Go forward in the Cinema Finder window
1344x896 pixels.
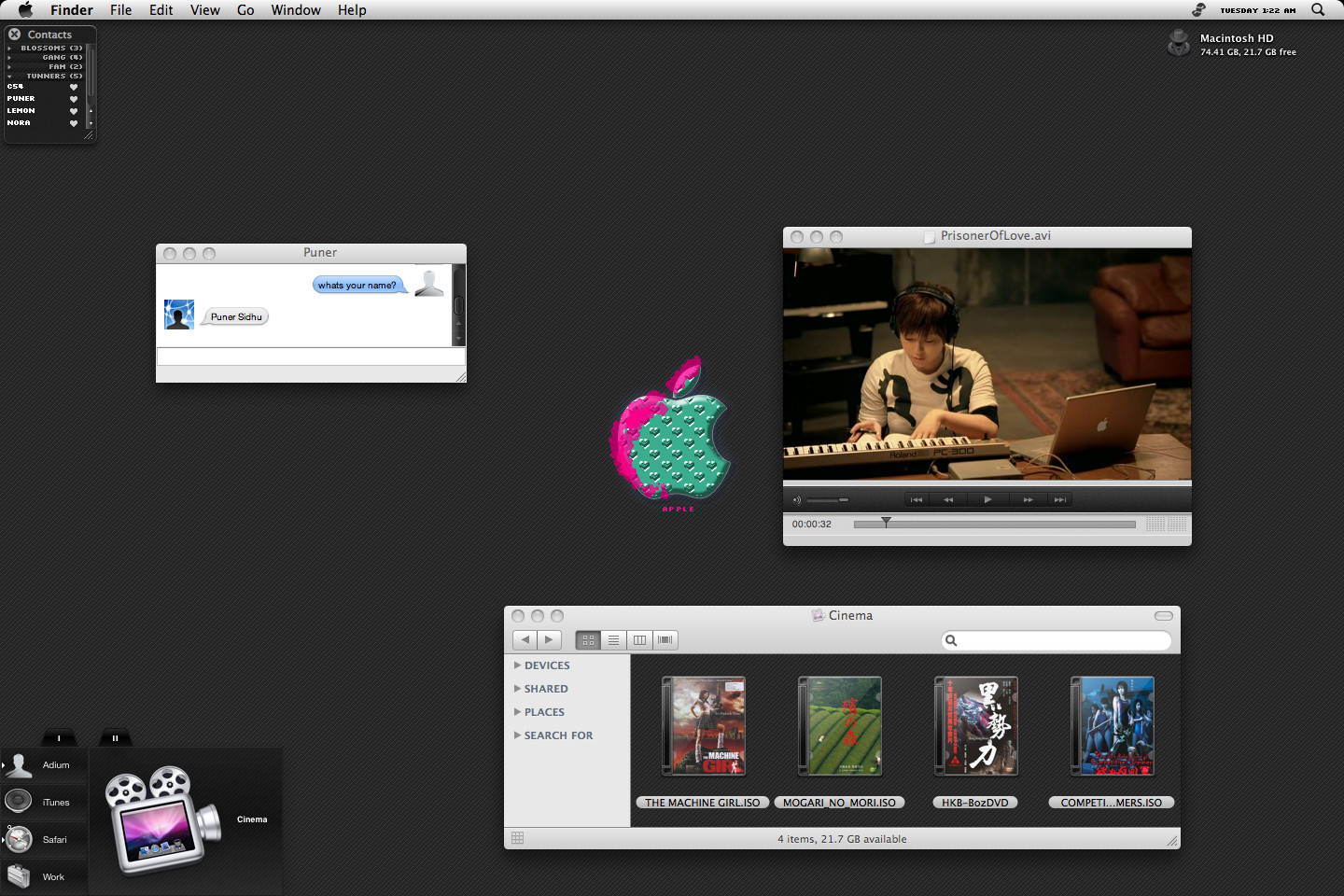pos(550,639)
